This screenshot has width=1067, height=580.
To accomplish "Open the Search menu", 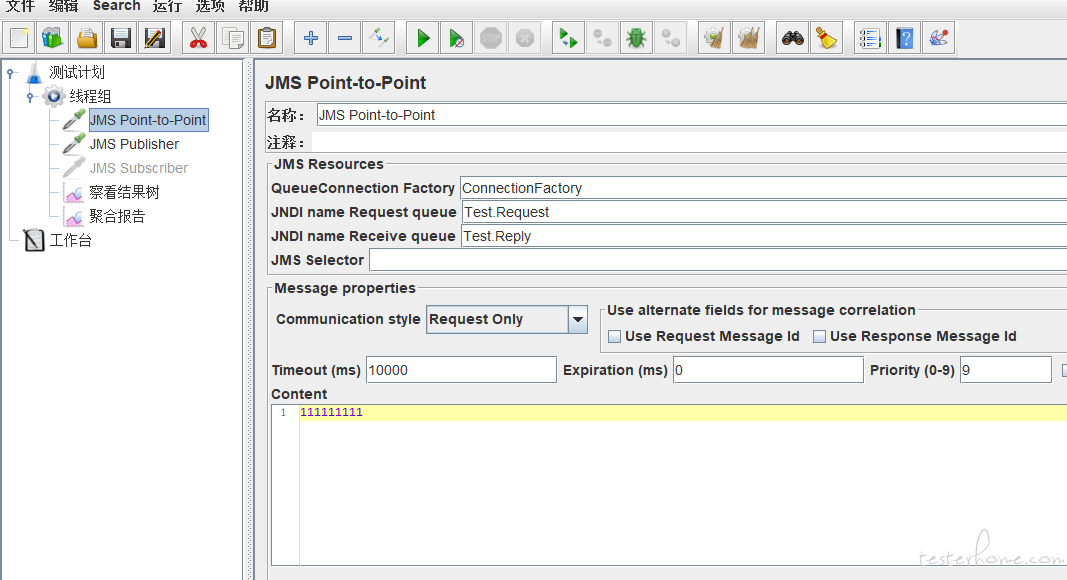I will point(116,6).
